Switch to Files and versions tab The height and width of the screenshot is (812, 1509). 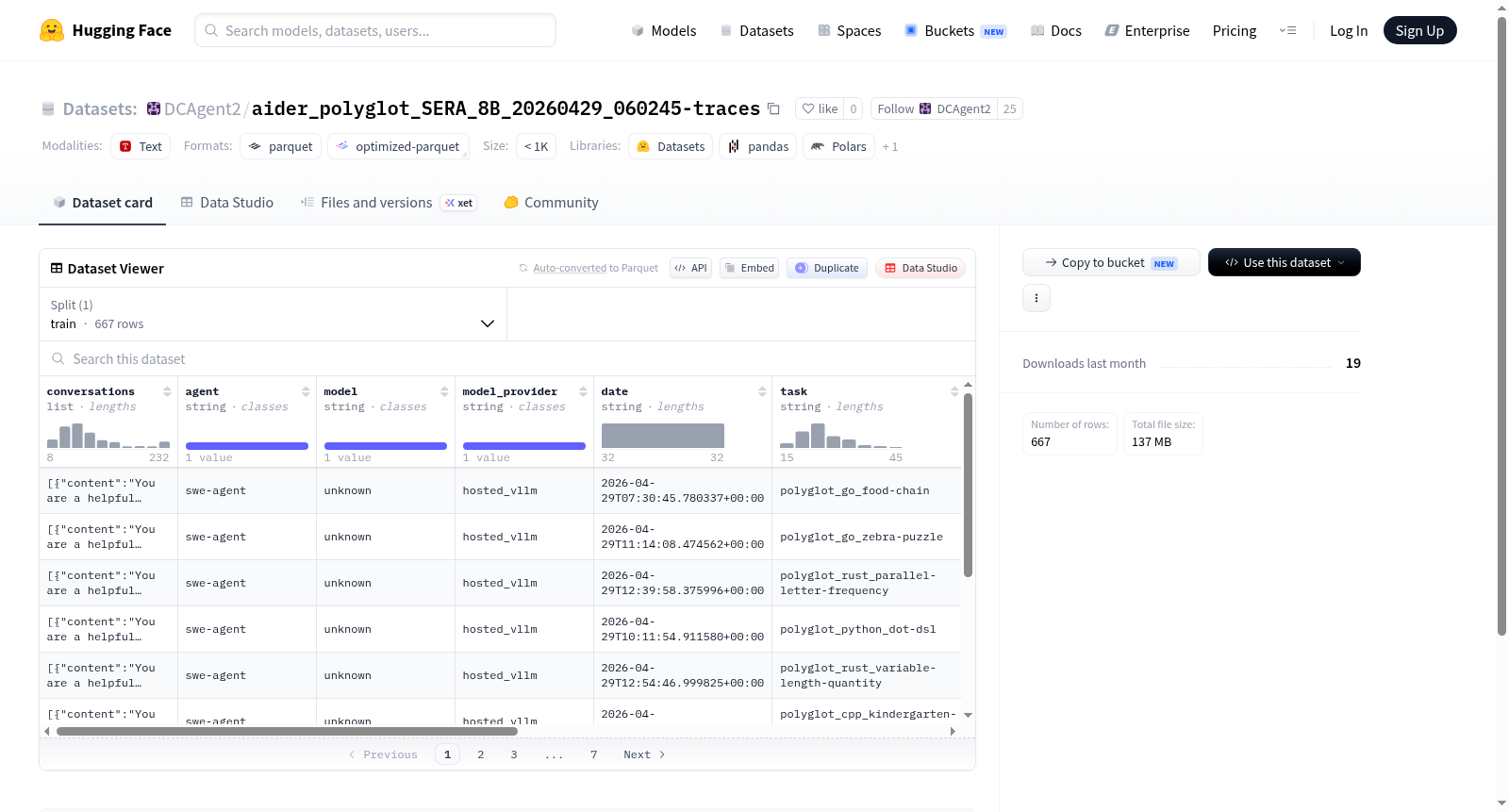pyautogui.click(x=388, y=203)
